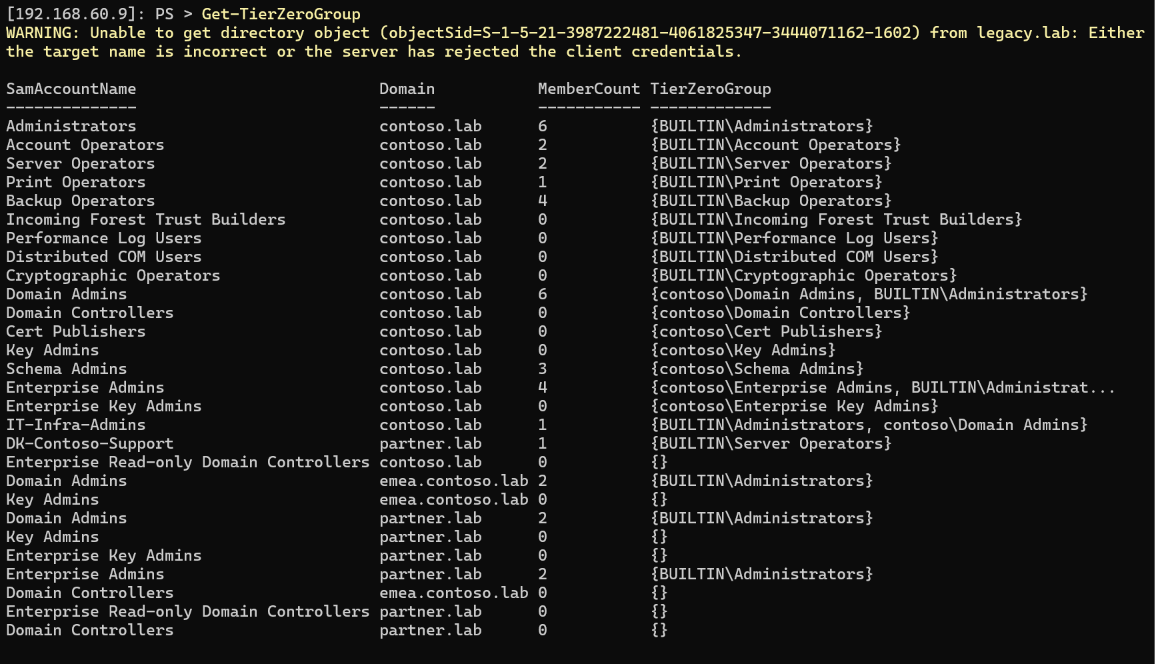Select the "Schema Admins" account name
Viewport: 1155px width, 664px height.
pyautogui.click(x=66, y=368)
